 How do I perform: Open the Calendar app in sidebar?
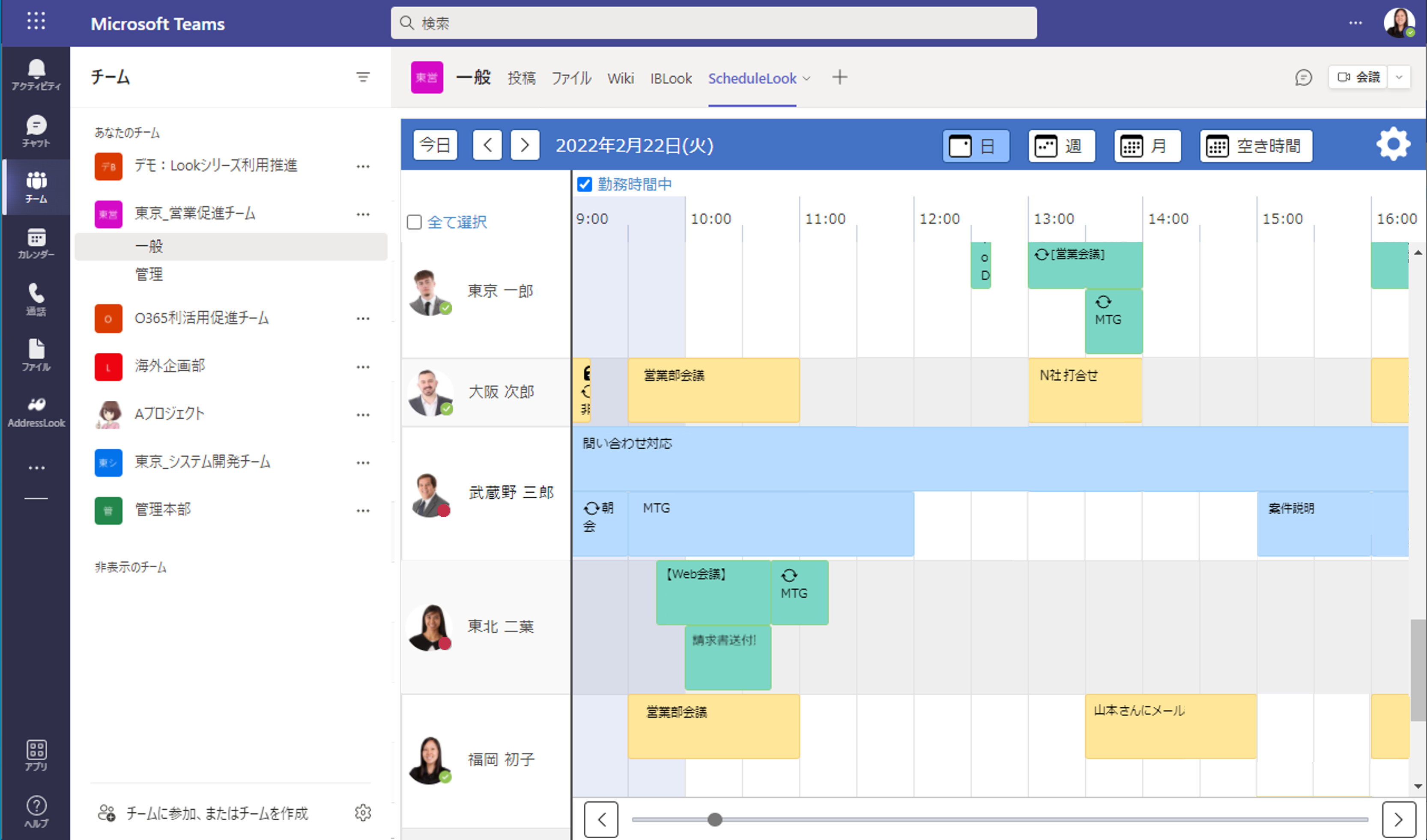pos(36,243)
